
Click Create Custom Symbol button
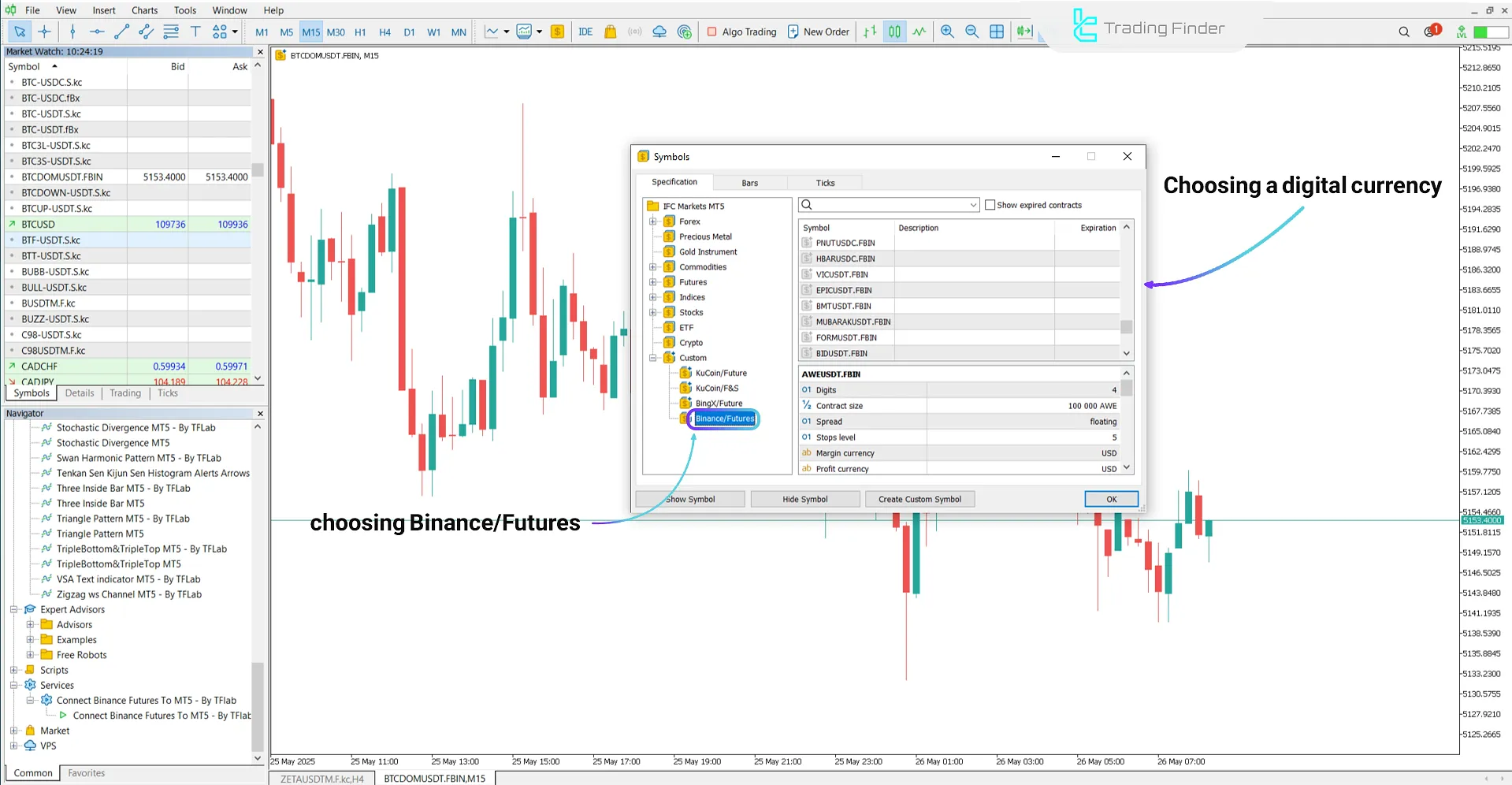[x=920, y=499]
